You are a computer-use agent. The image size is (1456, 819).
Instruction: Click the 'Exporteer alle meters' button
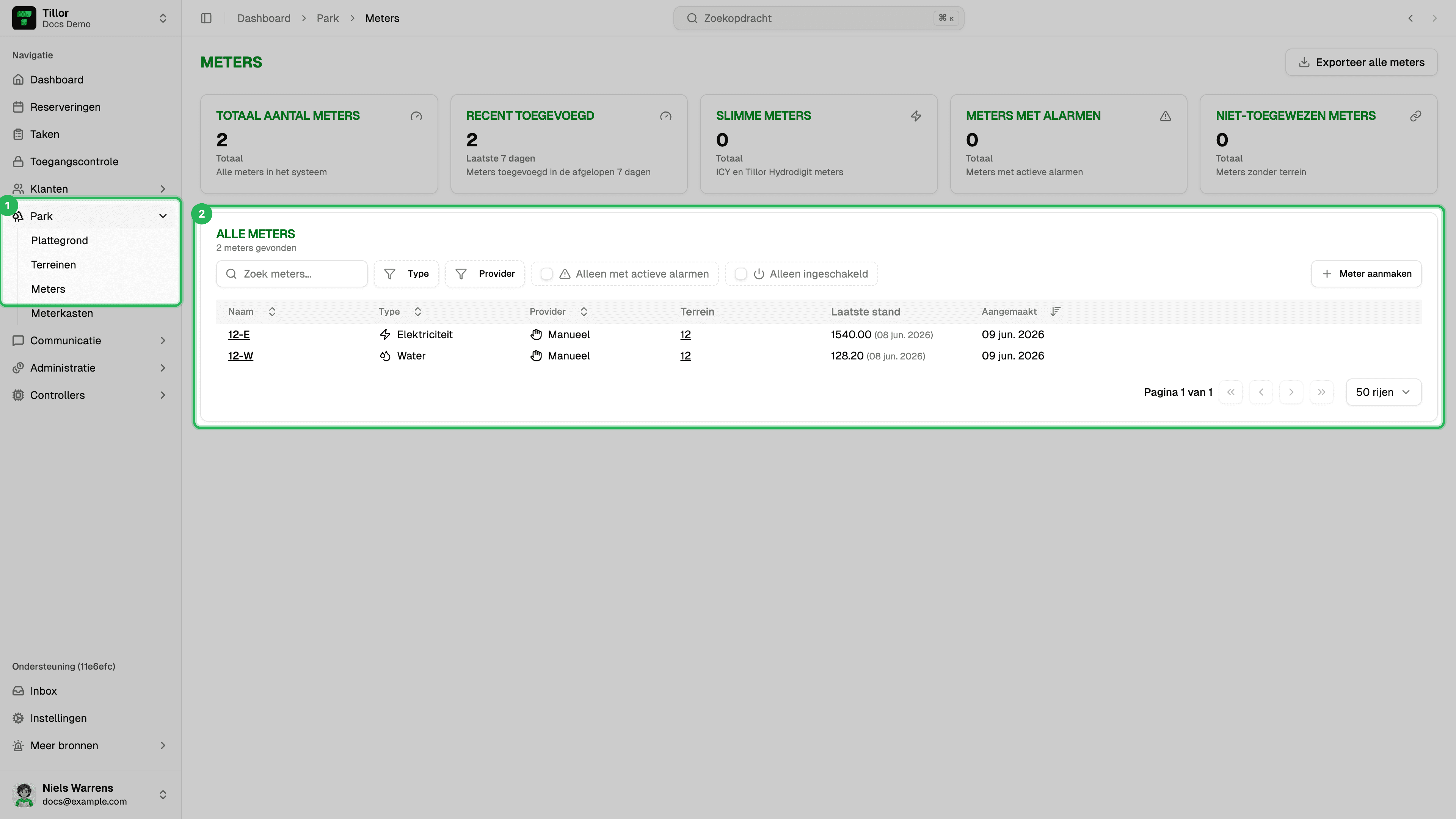[1361, 62]
